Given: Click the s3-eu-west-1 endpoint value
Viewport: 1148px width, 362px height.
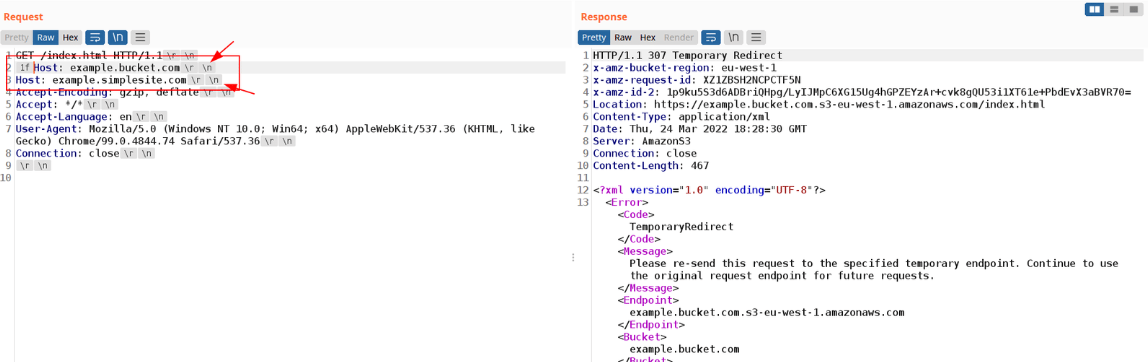Looking at the screenshot, I should point(767,313).
